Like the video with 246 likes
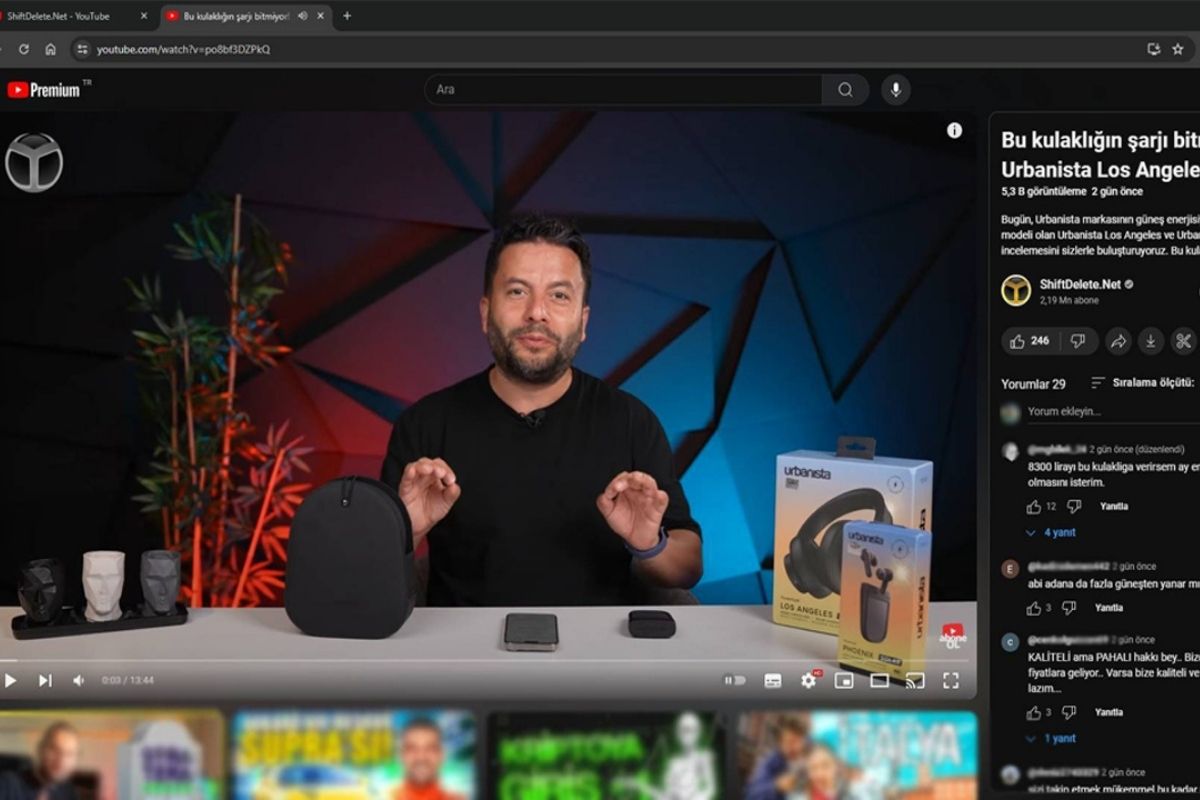The height and width of the screenshot is (800, 1200). pos(1029,341)
